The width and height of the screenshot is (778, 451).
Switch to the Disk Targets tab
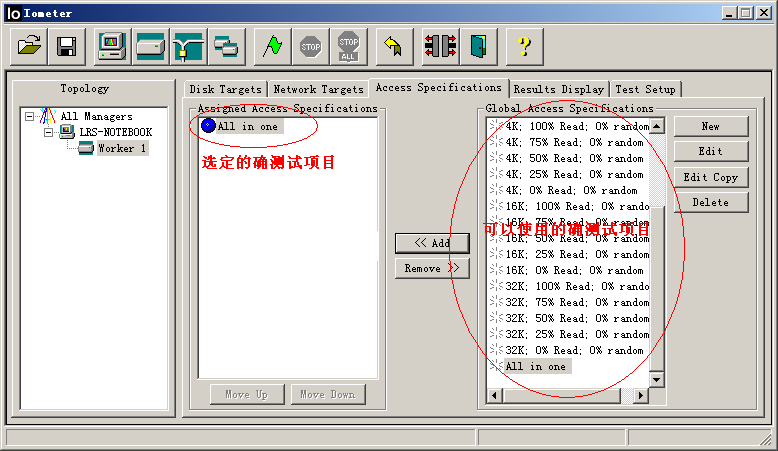click(x=225, y=90)
